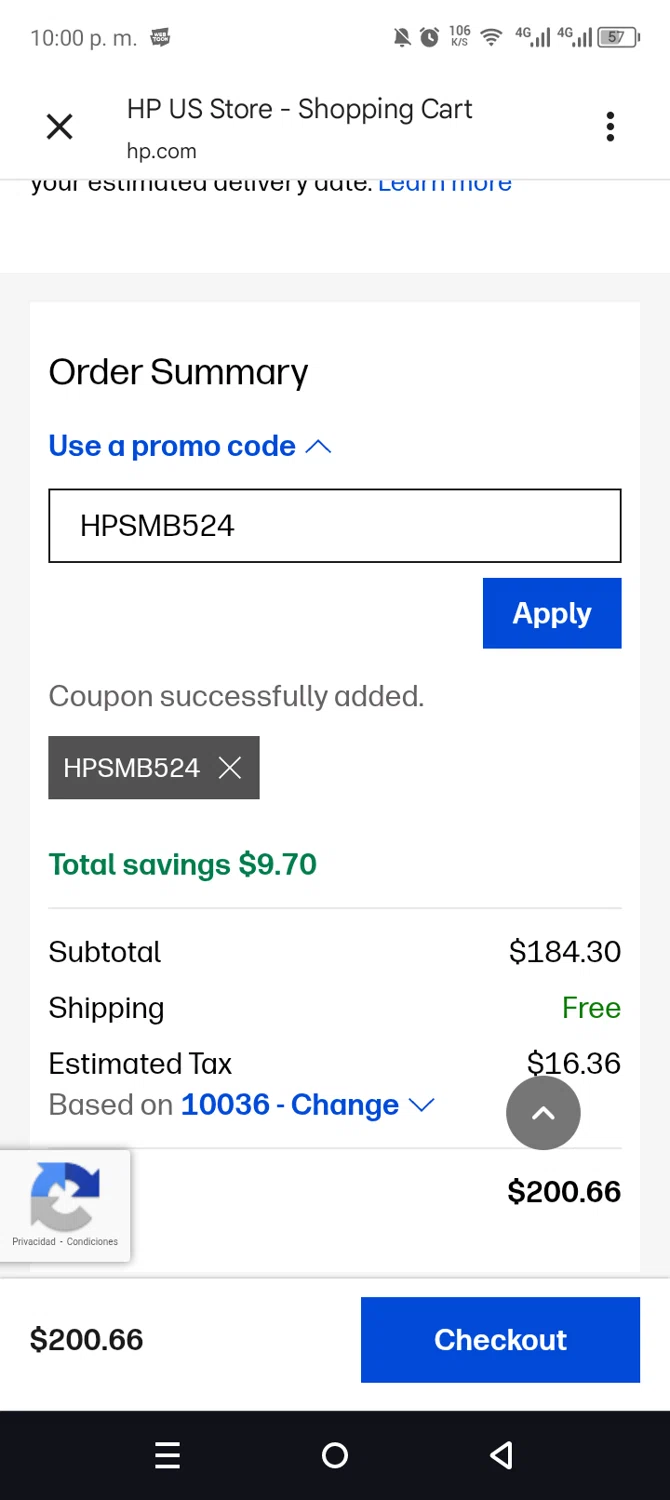Close the HP Store browser tab
The width and height of the screenshot is (670, 1500).
pos(60,127)
